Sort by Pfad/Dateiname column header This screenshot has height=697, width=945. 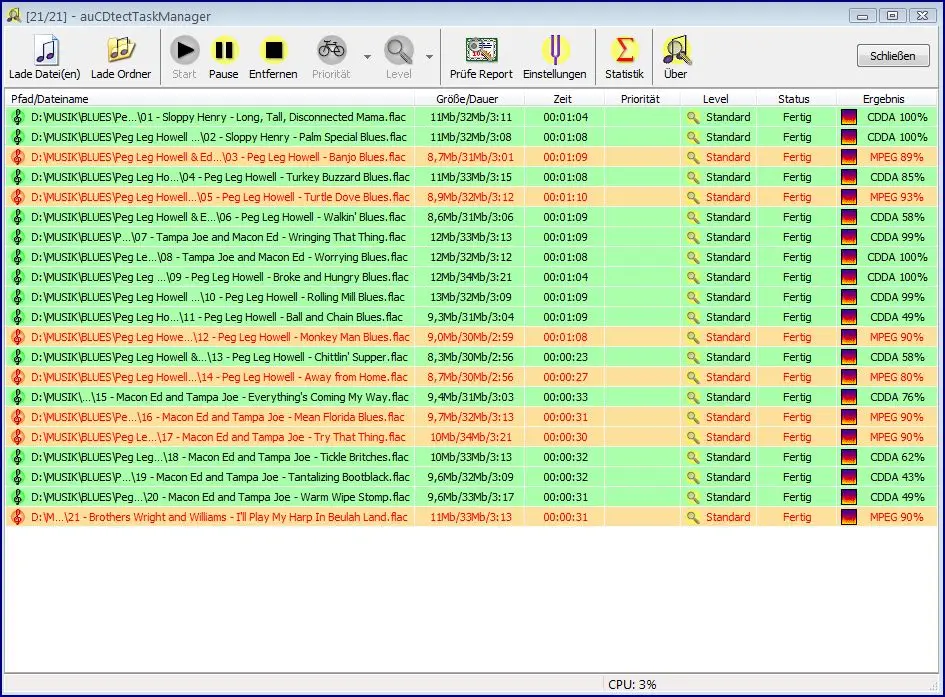point(209,99)
